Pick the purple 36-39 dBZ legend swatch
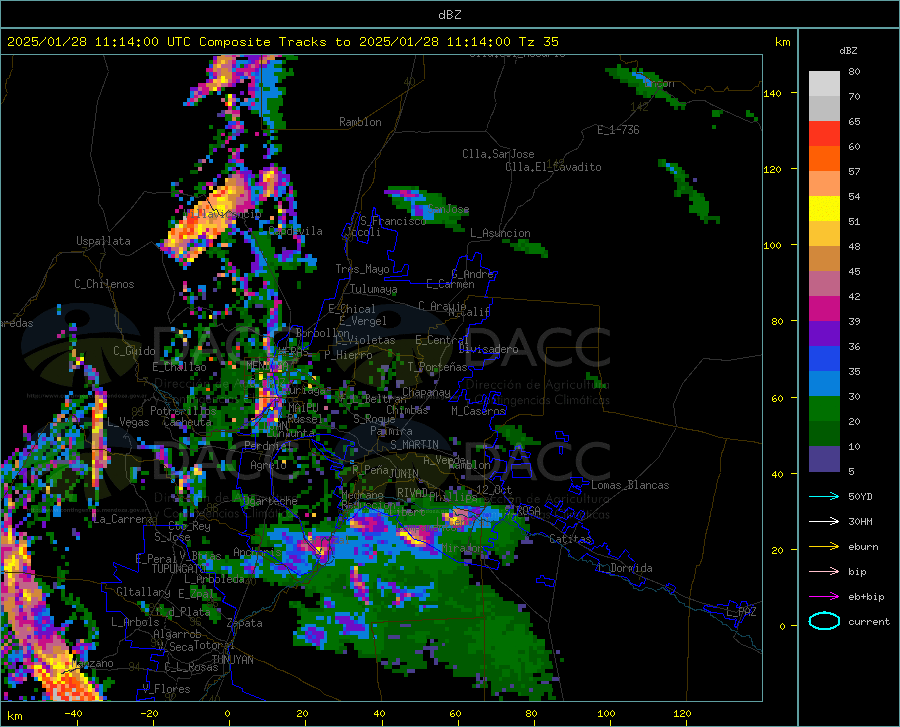900x727 pixels. [x=824, y=334]
